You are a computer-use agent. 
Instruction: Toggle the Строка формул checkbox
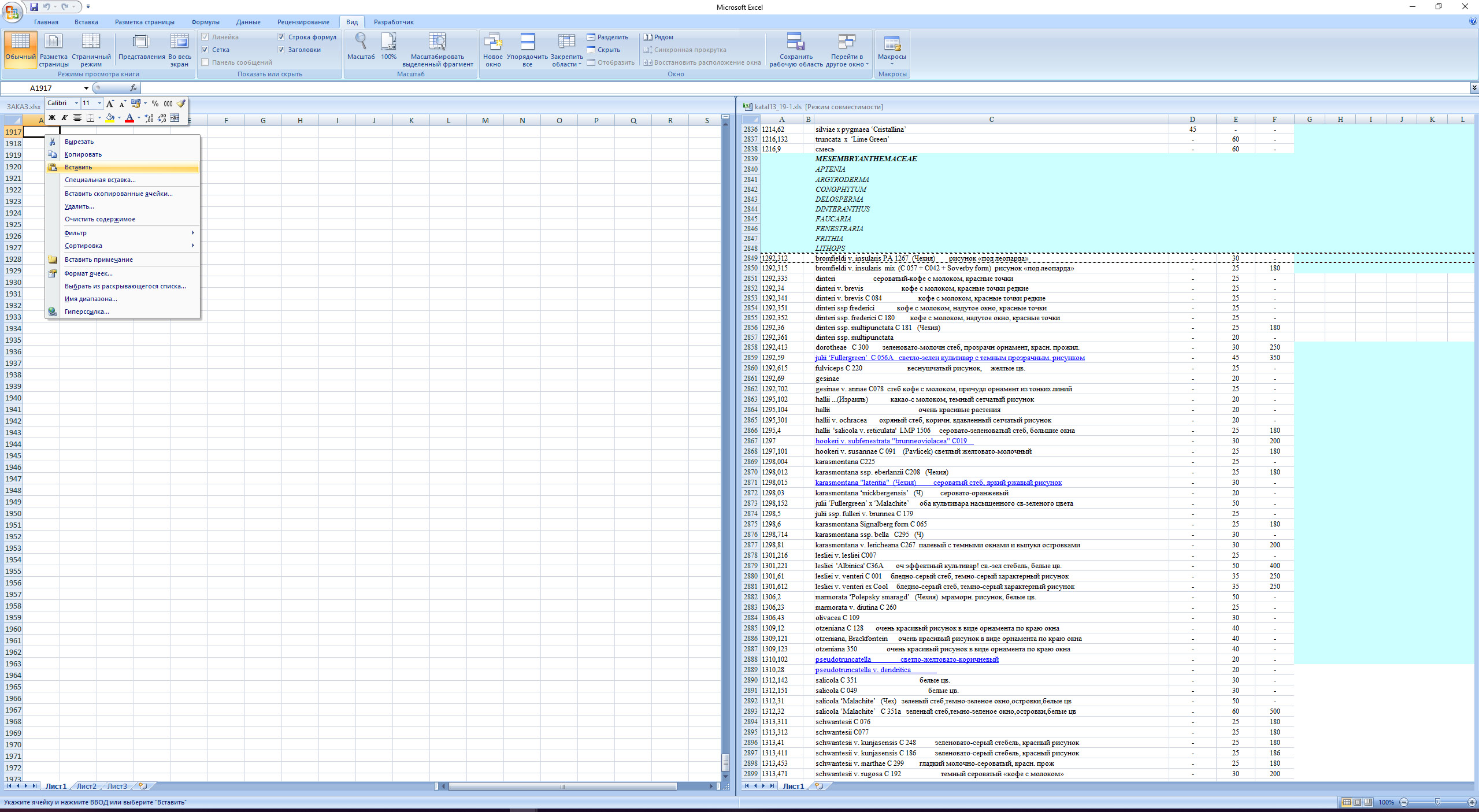(281, 37)
